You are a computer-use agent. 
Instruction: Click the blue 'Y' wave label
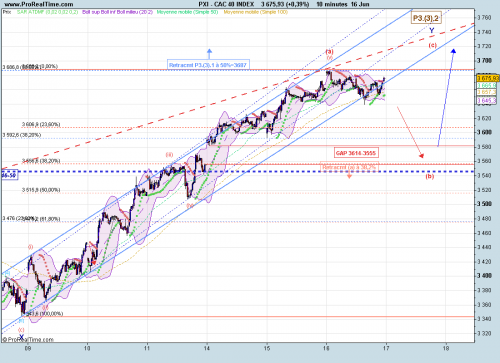(432, 31)
